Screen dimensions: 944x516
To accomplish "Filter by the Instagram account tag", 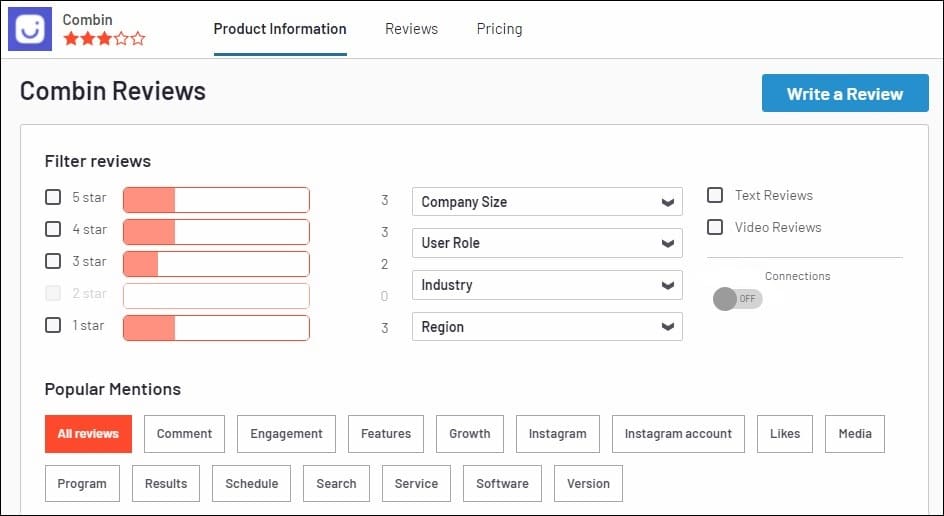I will coord(678,434).
